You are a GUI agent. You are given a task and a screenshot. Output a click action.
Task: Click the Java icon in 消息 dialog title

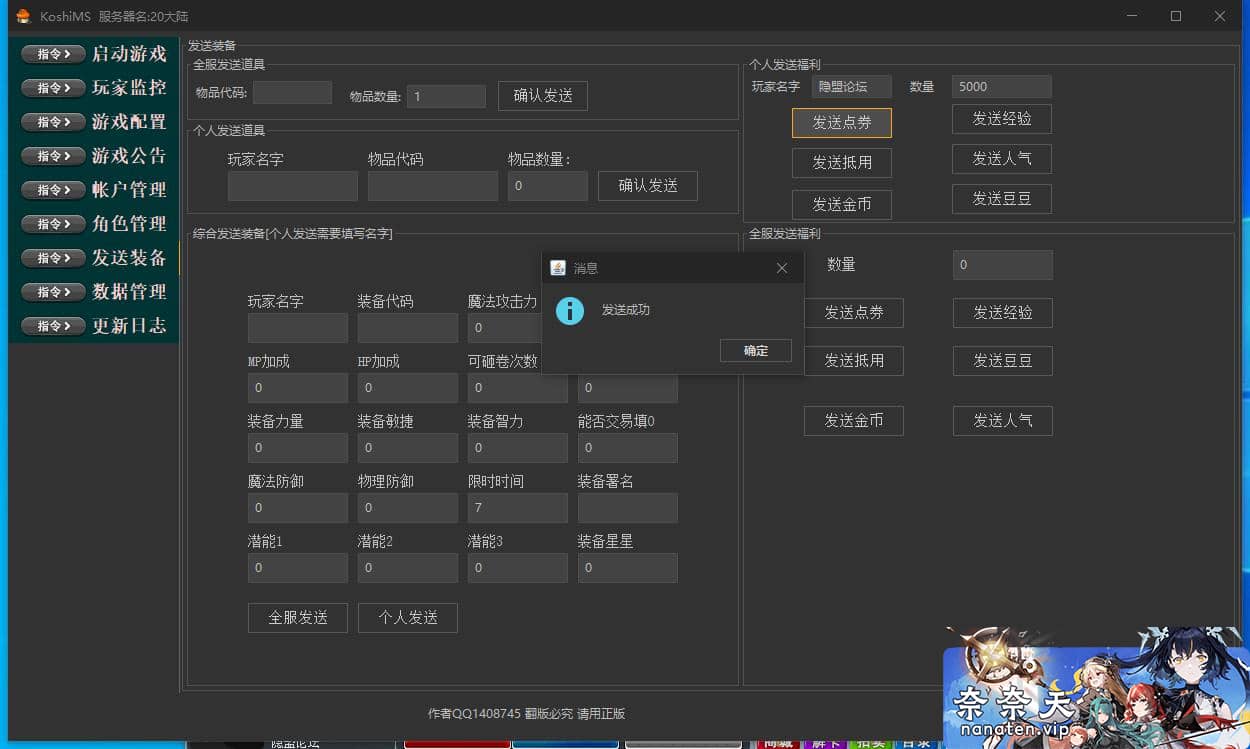point(558,268)
